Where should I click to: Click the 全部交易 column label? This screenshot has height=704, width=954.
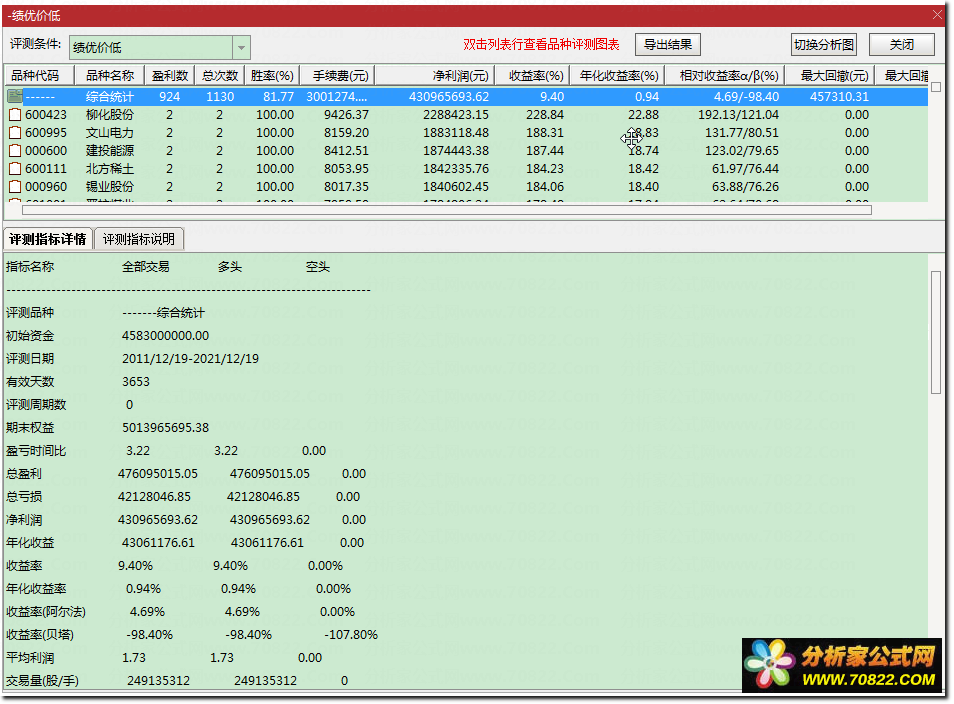(x=145, y=267)
